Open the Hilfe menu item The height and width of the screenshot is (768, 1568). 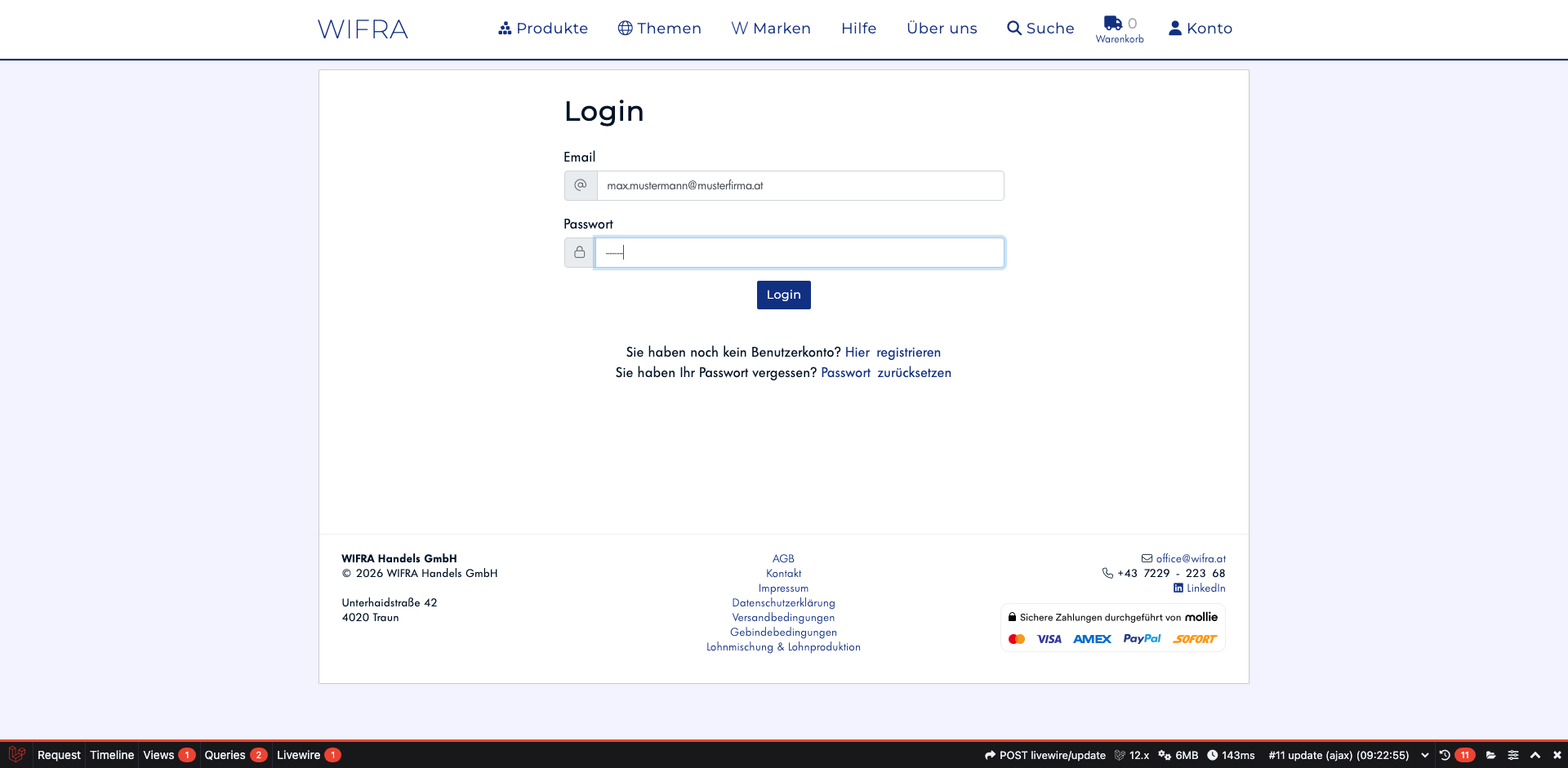click(x=858, y=28)
